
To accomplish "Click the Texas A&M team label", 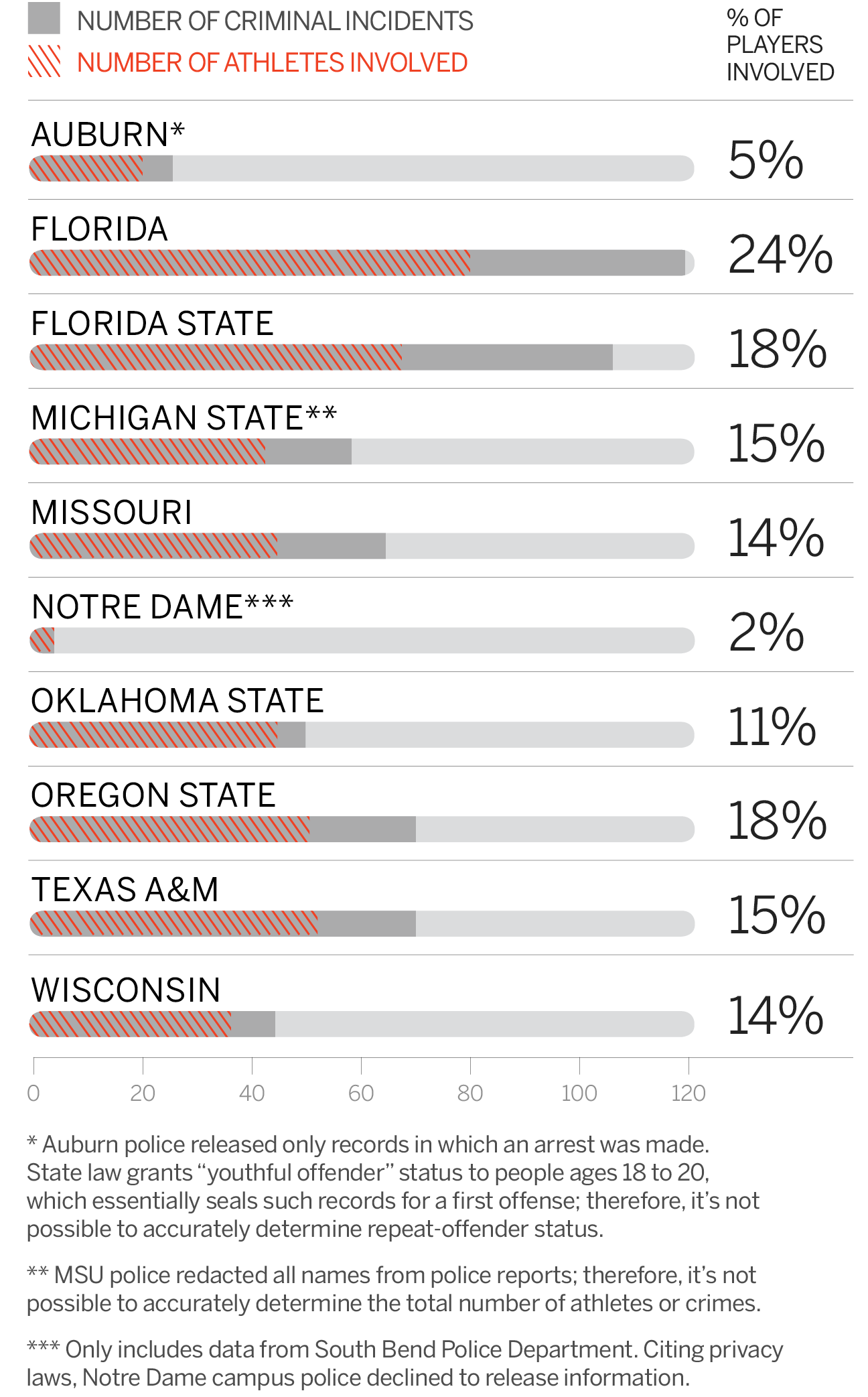I will 125,890.
